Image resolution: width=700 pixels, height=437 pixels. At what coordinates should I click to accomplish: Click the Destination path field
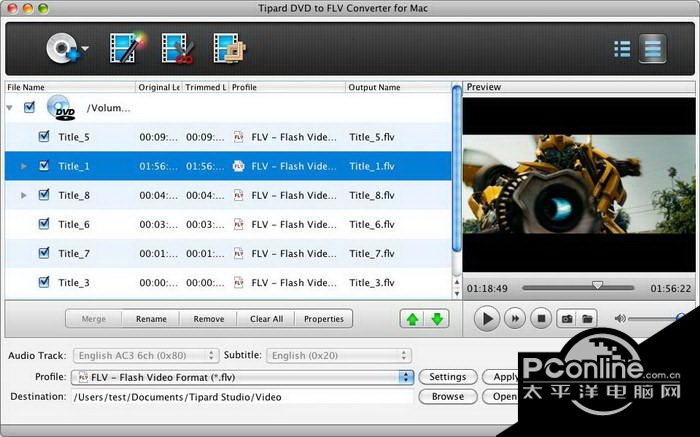click(242, 397)
